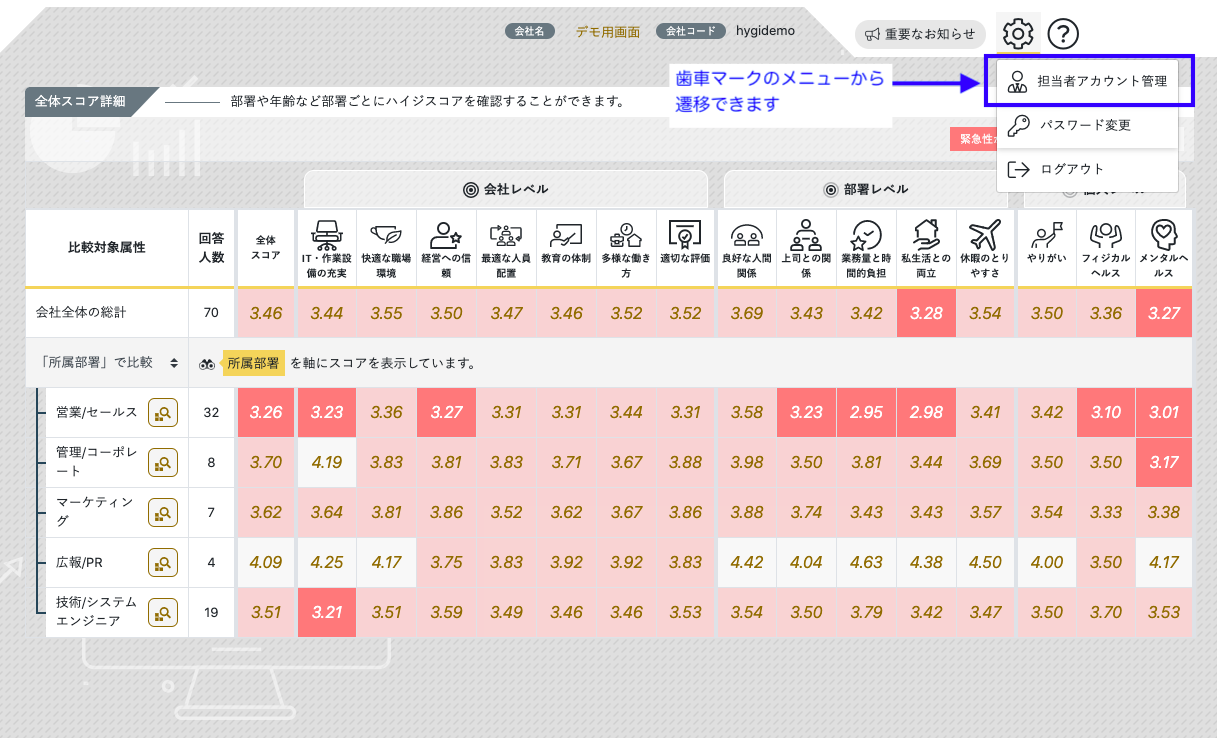This screenshot has height=738, width=1217.
Task: Click the 比較対象属性 column header
Action: click(107, 248)
